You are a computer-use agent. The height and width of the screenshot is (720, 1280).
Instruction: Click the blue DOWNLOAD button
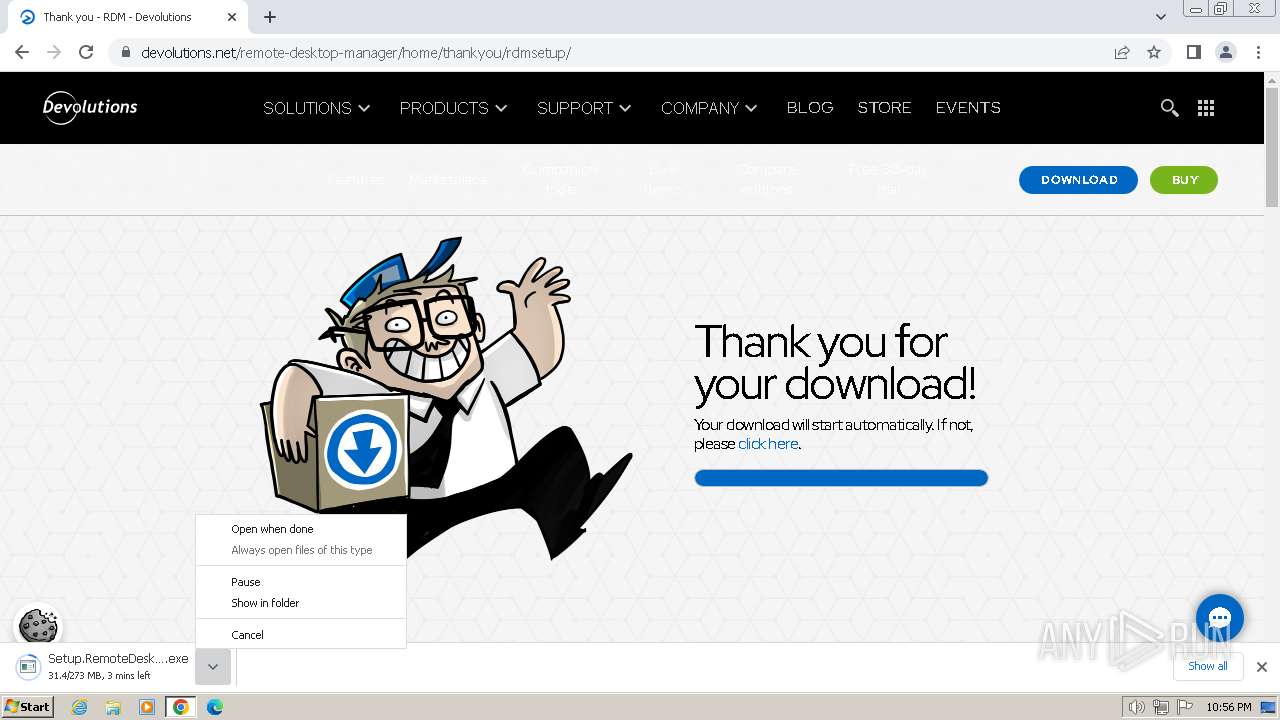coord(1078,180)
